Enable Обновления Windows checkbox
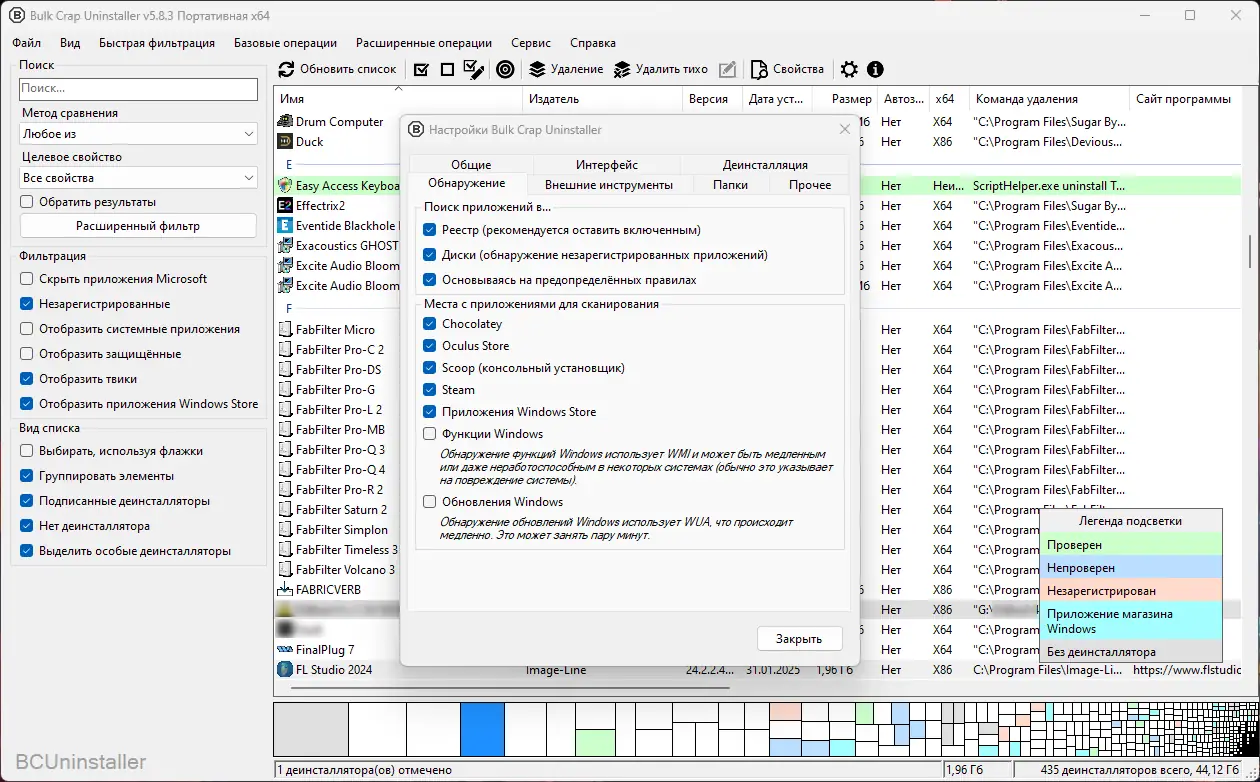This screenshot has height=782, width=1260. 430,502
